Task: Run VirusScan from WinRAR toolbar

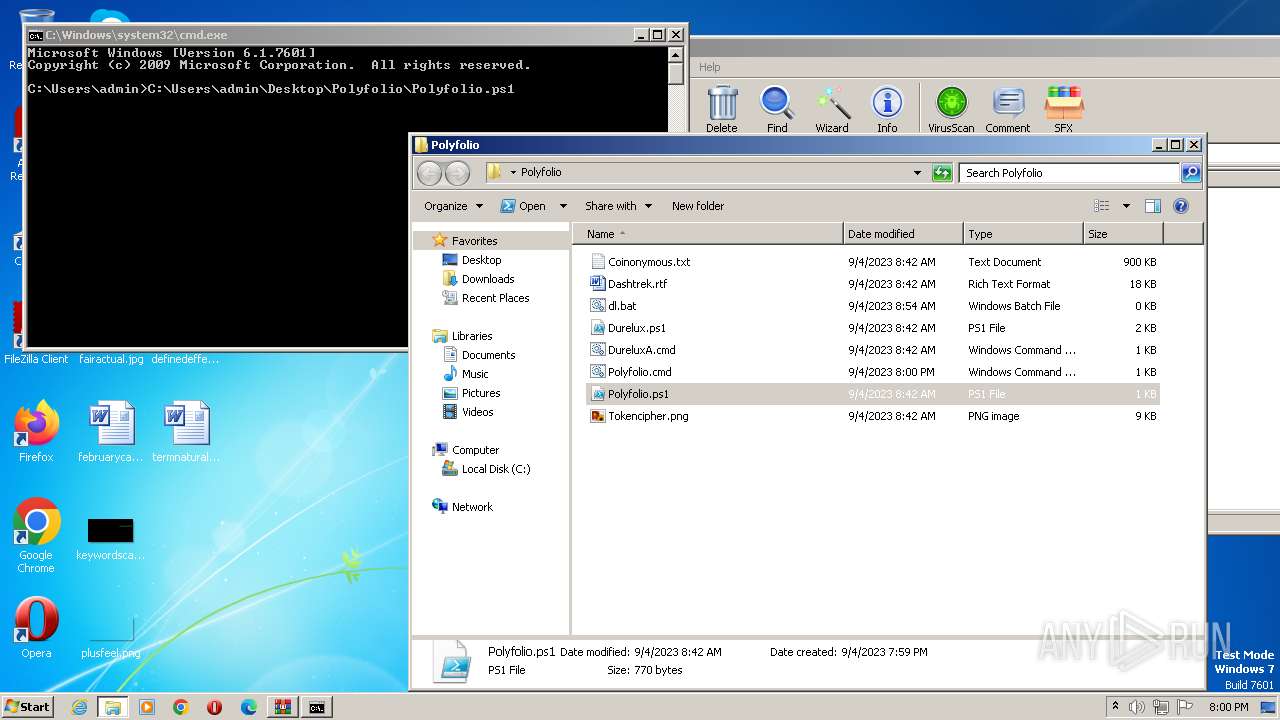Action: click(x=951, y=109)
